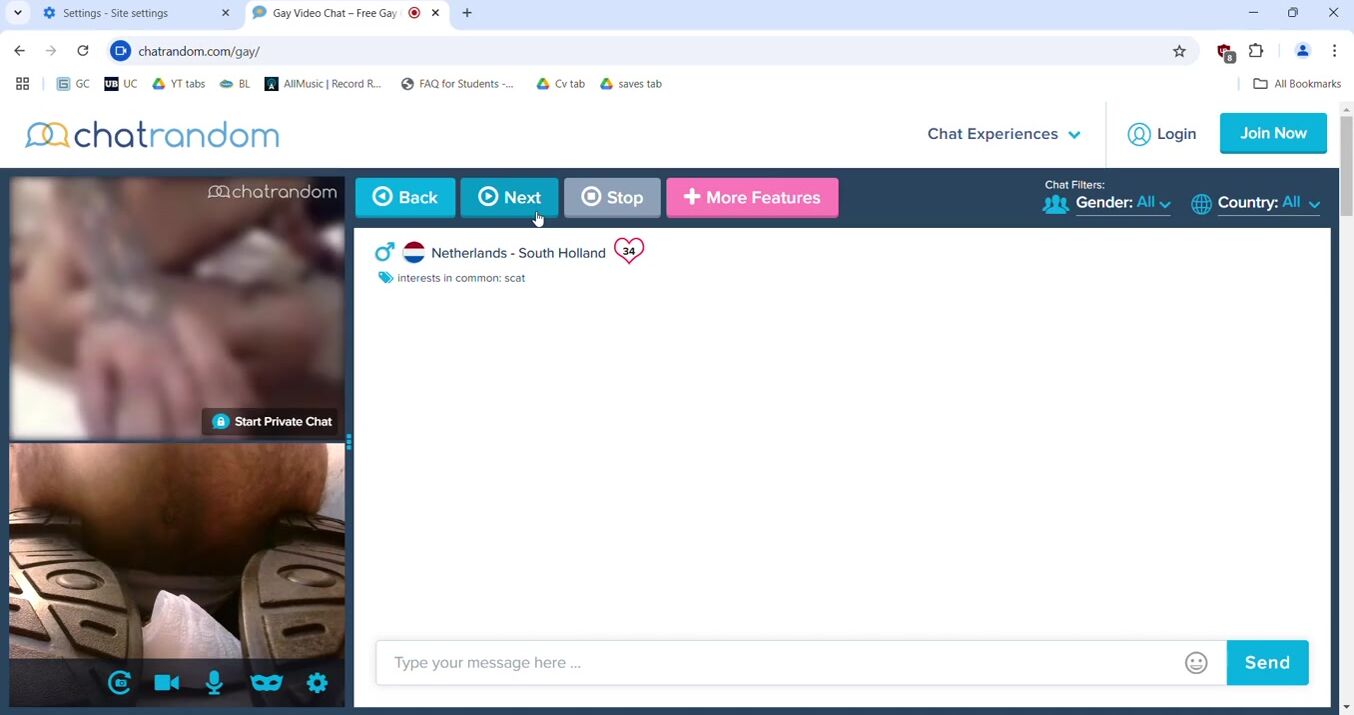Toggle the webcam video on or off
The height and width of the screenshot is (715, 1354).
click(167, 683)
